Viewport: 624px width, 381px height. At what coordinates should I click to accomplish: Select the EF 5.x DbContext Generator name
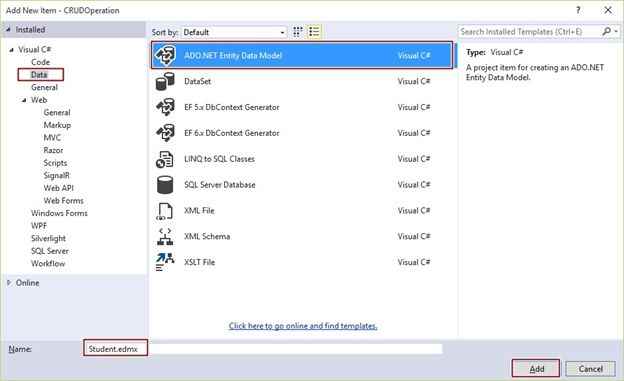pos(232,107)
